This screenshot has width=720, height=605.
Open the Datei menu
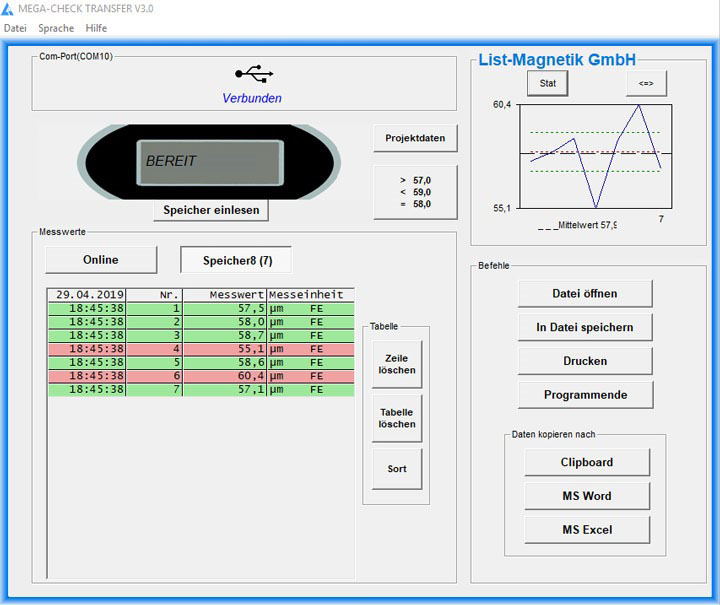click(15, 28)
